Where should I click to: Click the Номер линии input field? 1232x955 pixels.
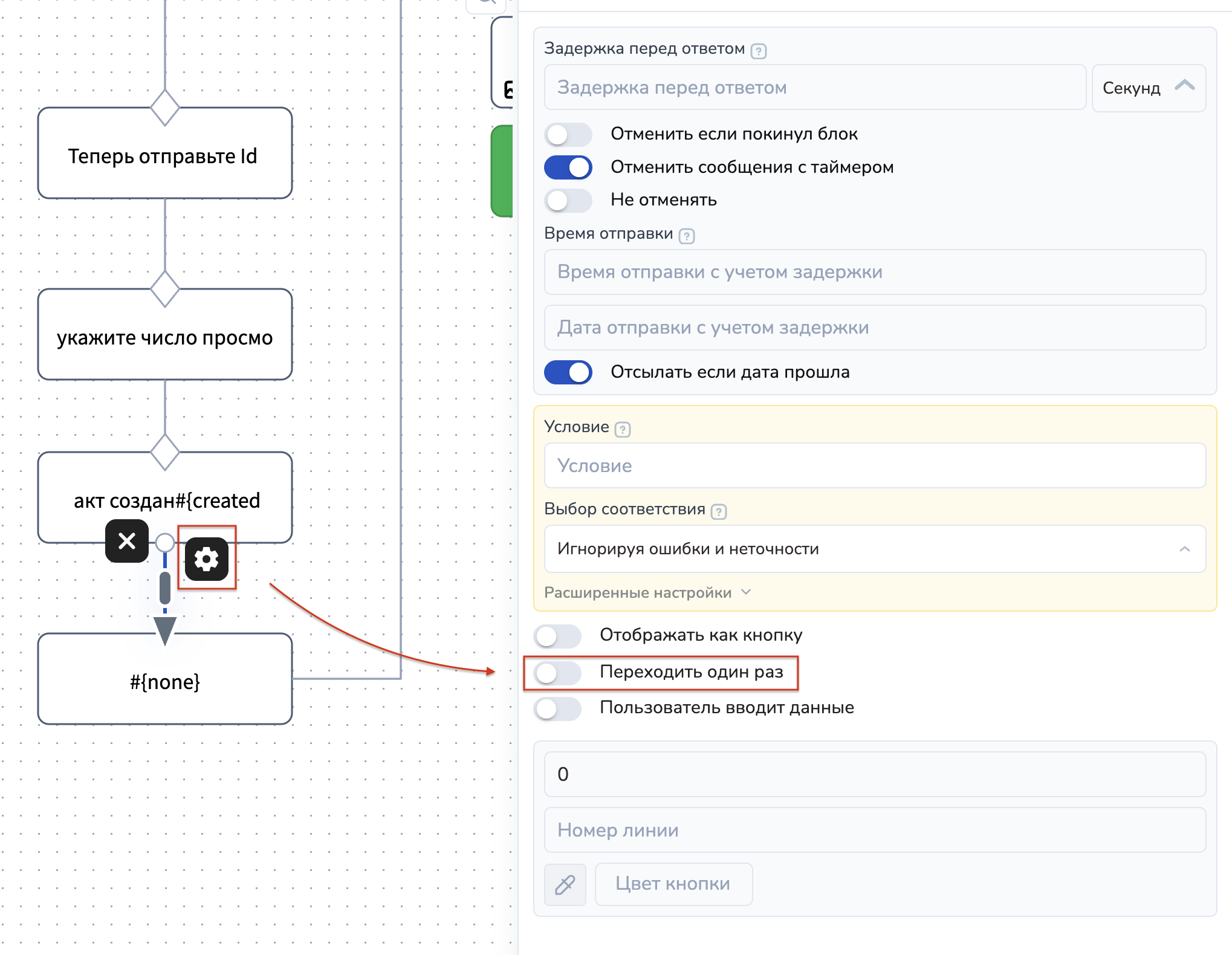tap(874, 830)
